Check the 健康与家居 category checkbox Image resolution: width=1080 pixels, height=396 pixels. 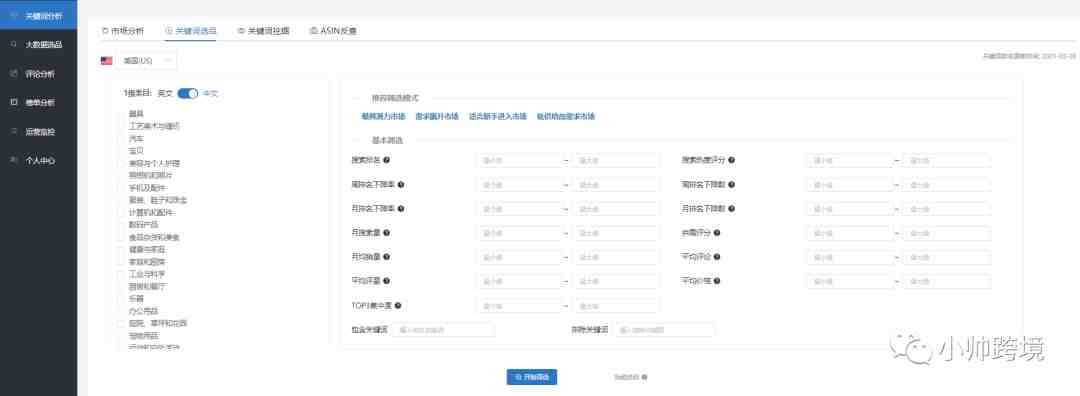pos(121,249)
